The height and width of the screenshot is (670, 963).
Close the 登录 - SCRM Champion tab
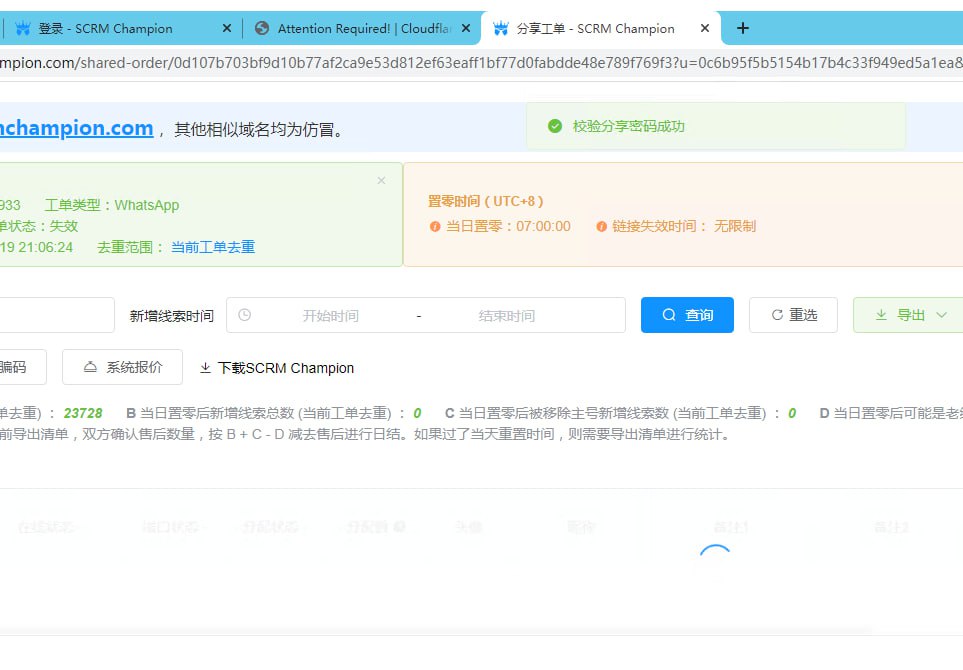tap(227, 29)
